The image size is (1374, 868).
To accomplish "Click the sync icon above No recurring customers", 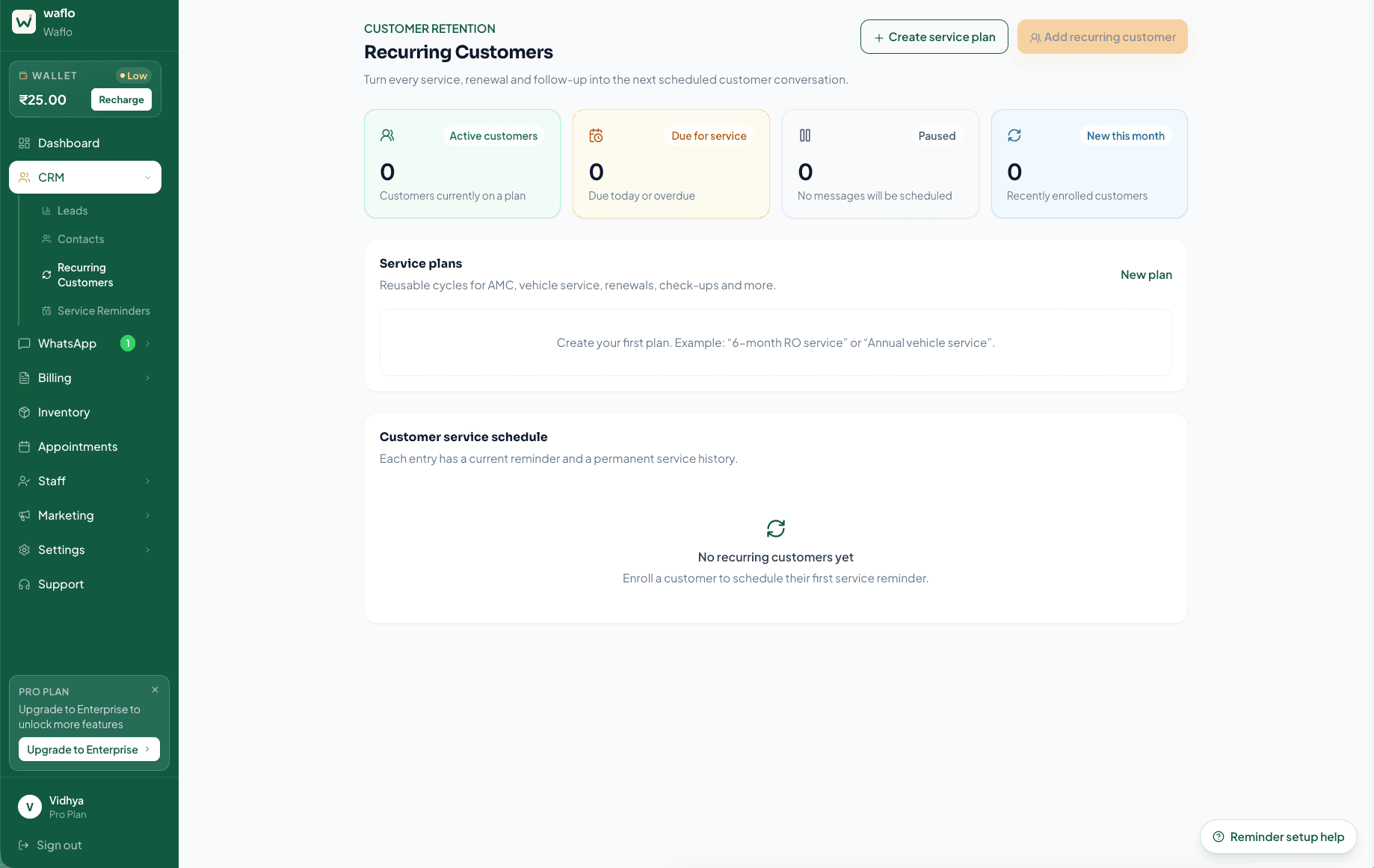I will pyautogui.click(x=776, y=529).
